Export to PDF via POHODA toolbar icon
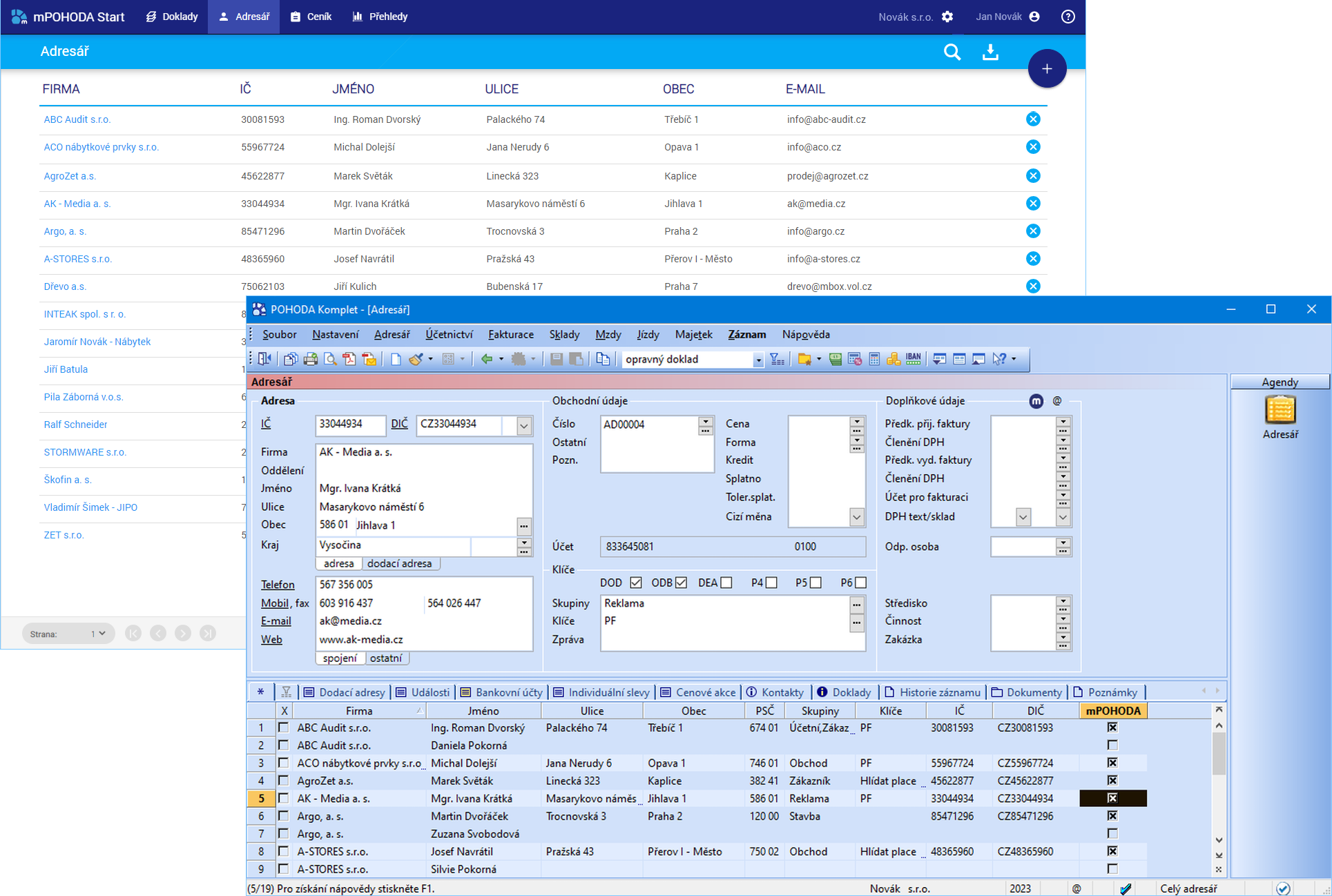This screenshot has height=896, width=1332. click(349, 359)
